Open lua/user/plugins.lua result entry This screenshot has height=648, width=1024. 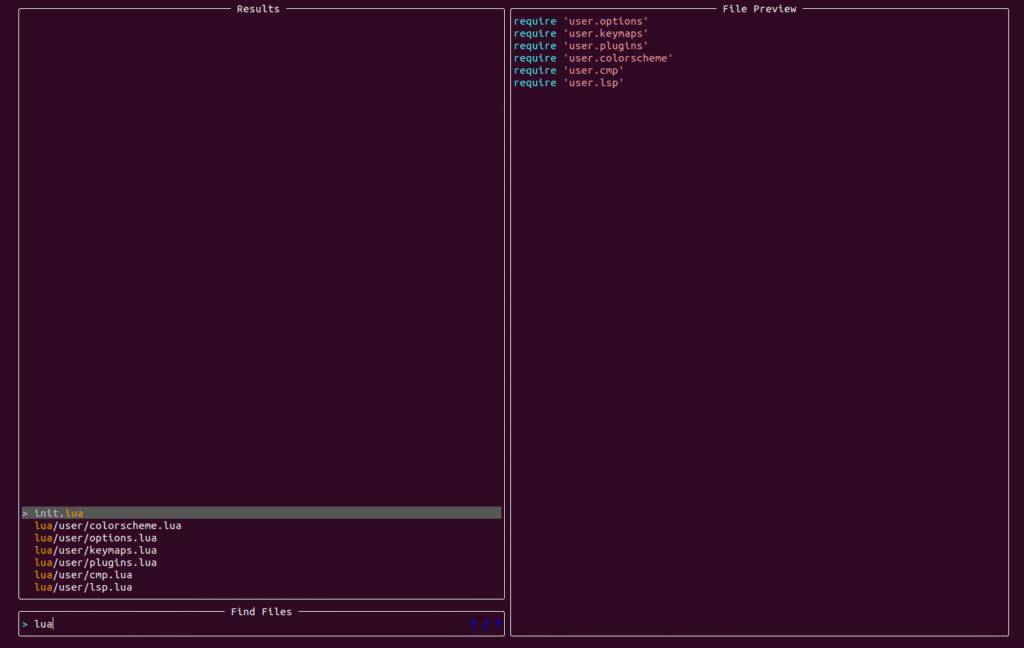click(95, 563)
